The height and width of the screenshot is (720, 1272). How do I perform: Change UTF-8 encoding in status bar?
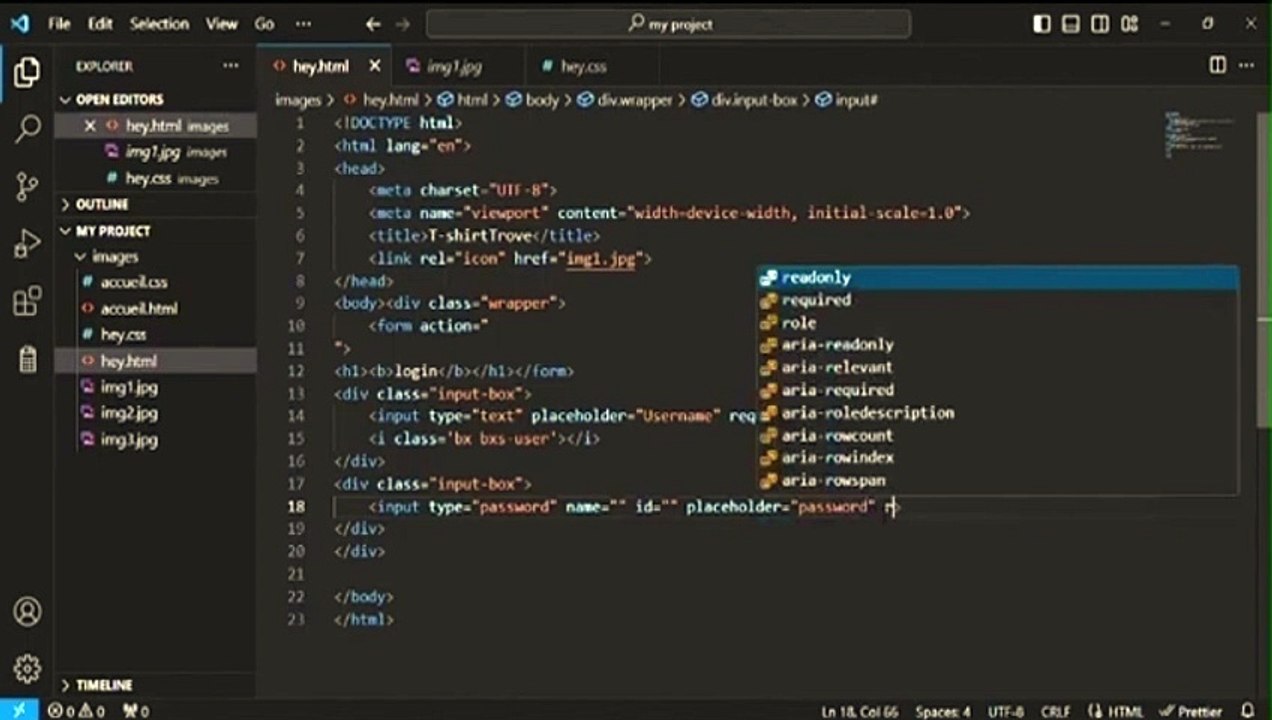[1005, 711]
